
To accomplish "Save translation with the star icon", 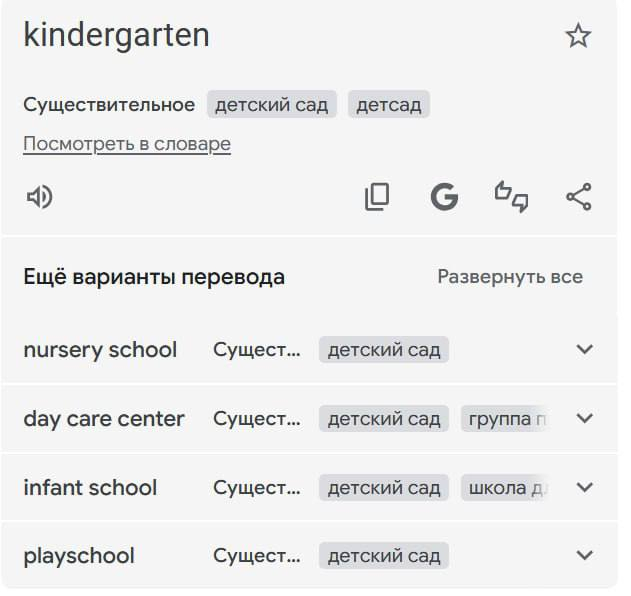I will coord(578,37).
